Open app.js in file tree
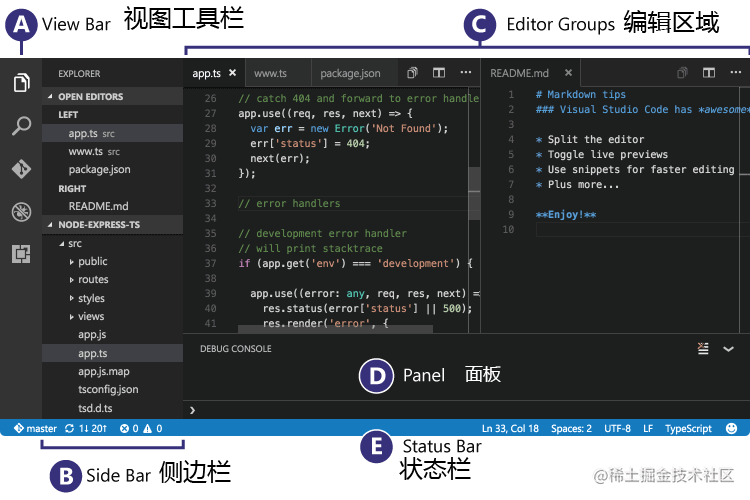This screenshot has width=750, height=500. pyautogui.click(x=113, y=334)
